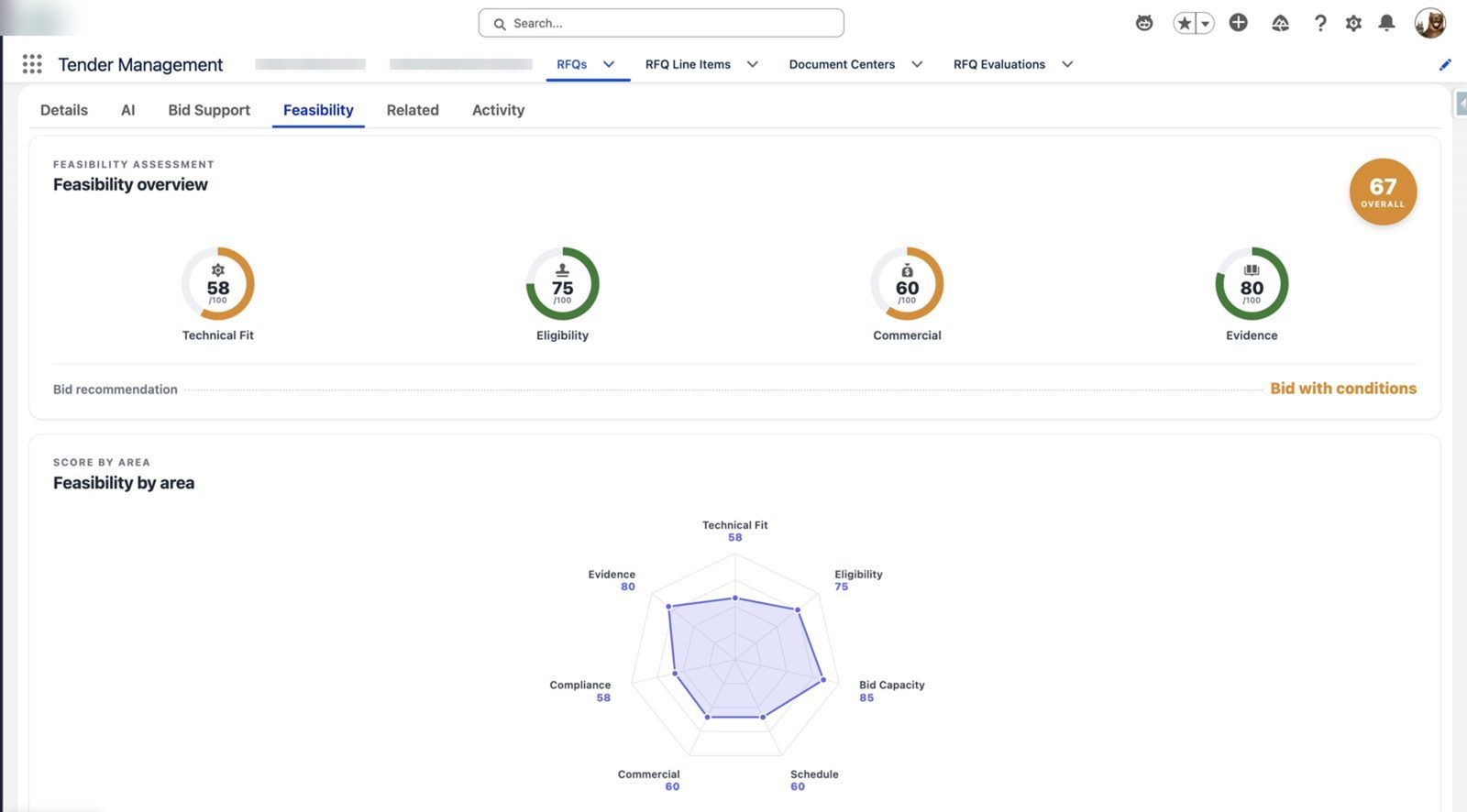1467x812 pixels.
Task: Switch to the Bid Support tab
Action: tap(209, 110)
